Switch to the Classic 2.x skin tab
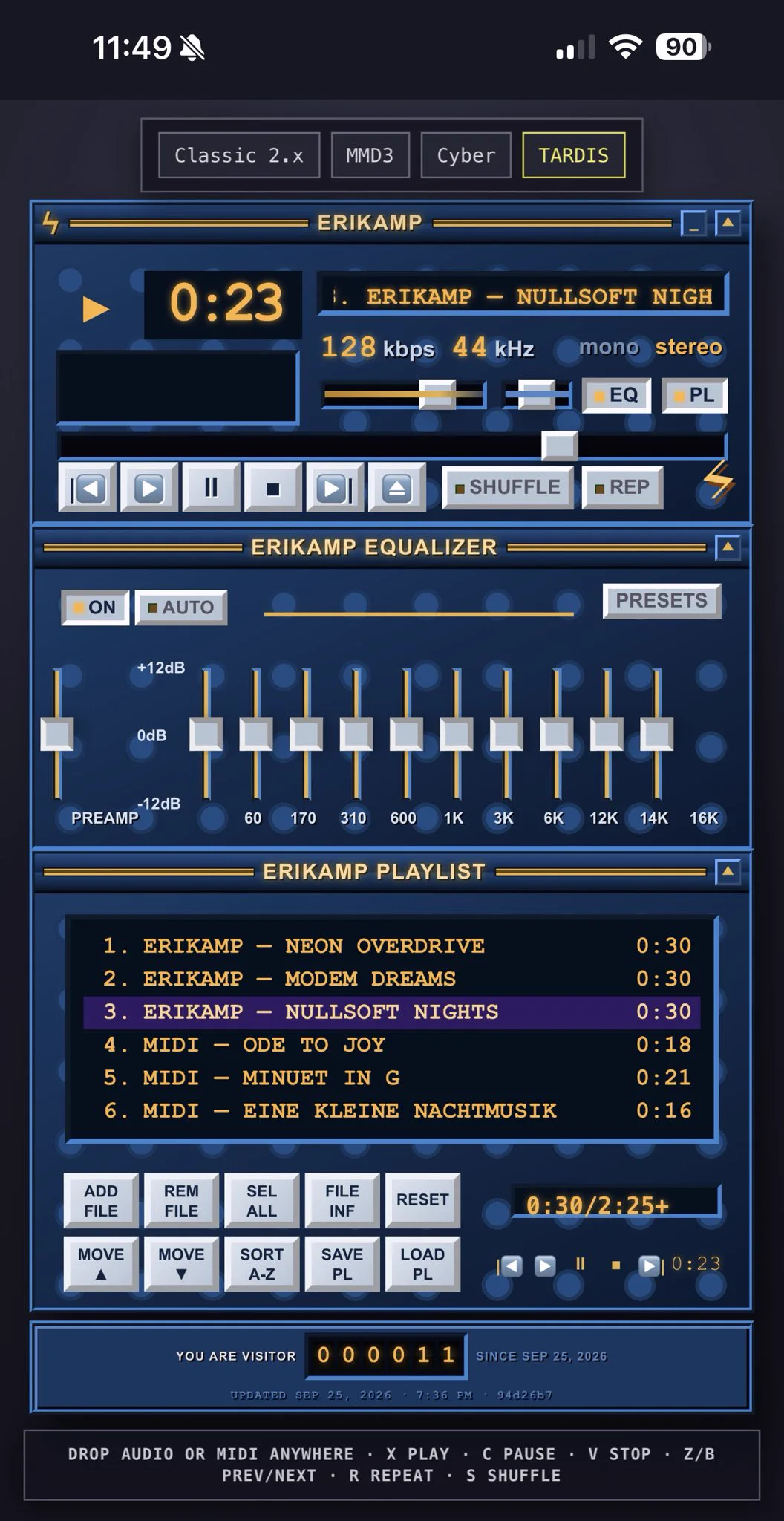Viewport: 784px width, 1521px height. click(239, 155)
